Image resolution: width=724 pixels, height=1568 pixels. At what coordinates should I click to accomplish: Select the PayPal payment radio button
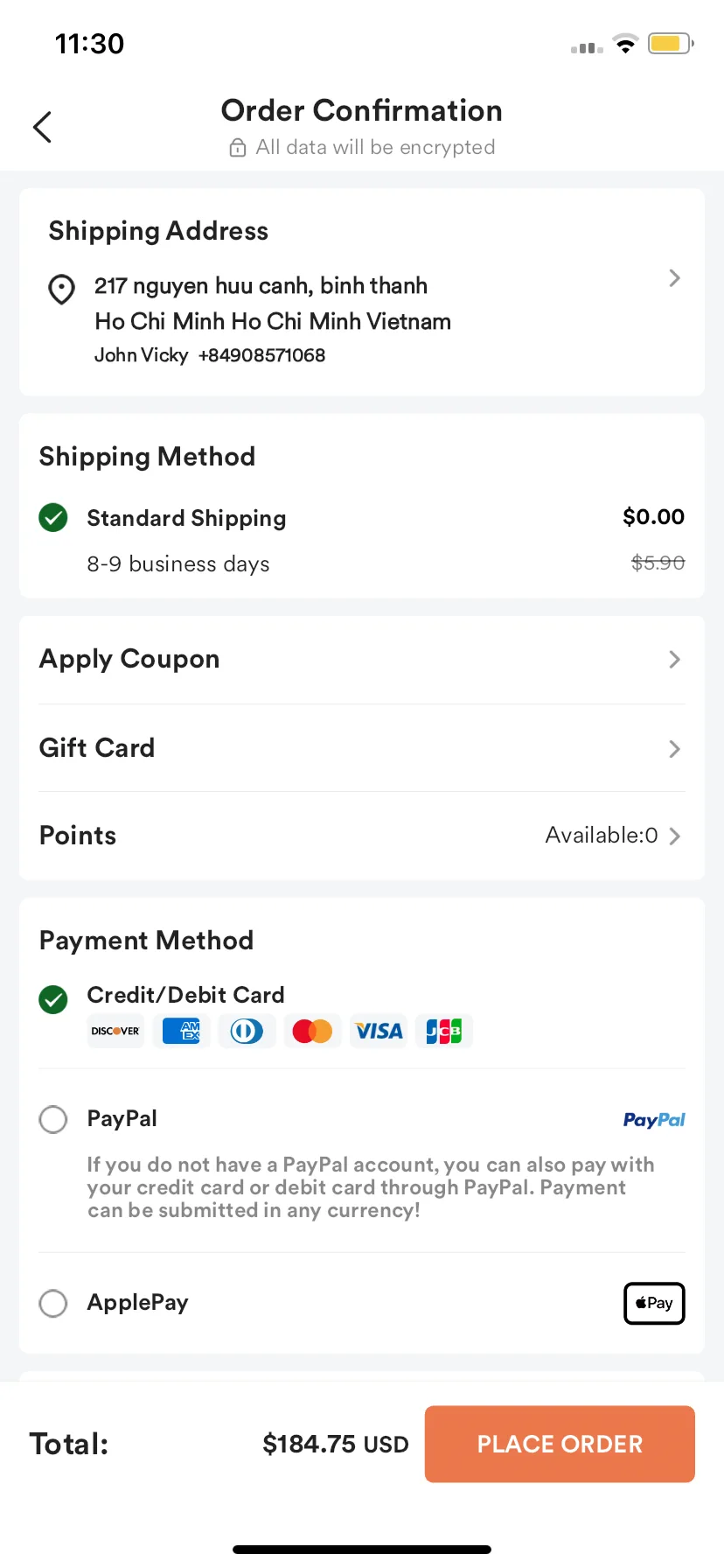pos(53,1119)
